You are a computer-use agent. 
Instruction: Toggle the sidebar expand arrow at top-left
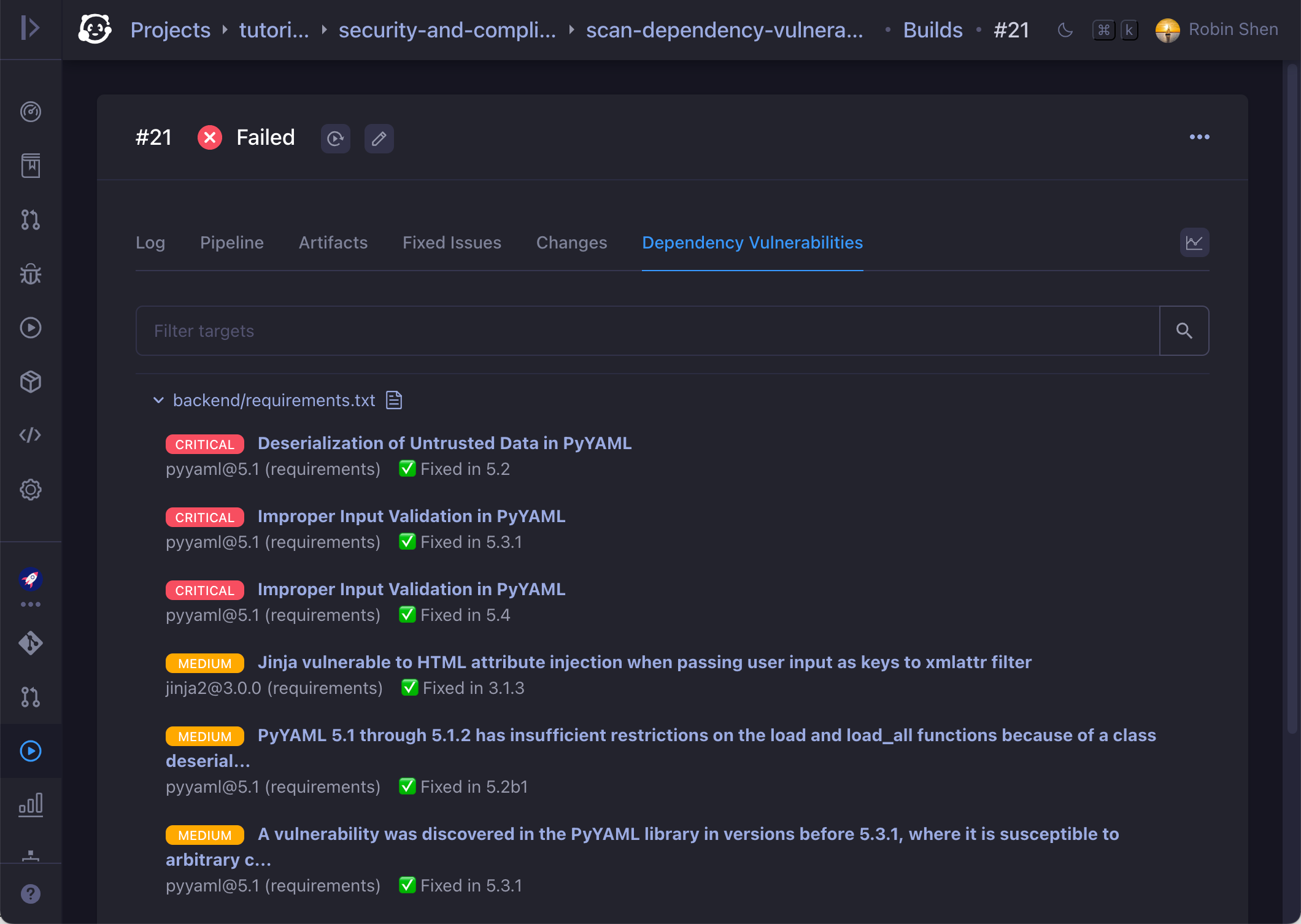[30, 28]
